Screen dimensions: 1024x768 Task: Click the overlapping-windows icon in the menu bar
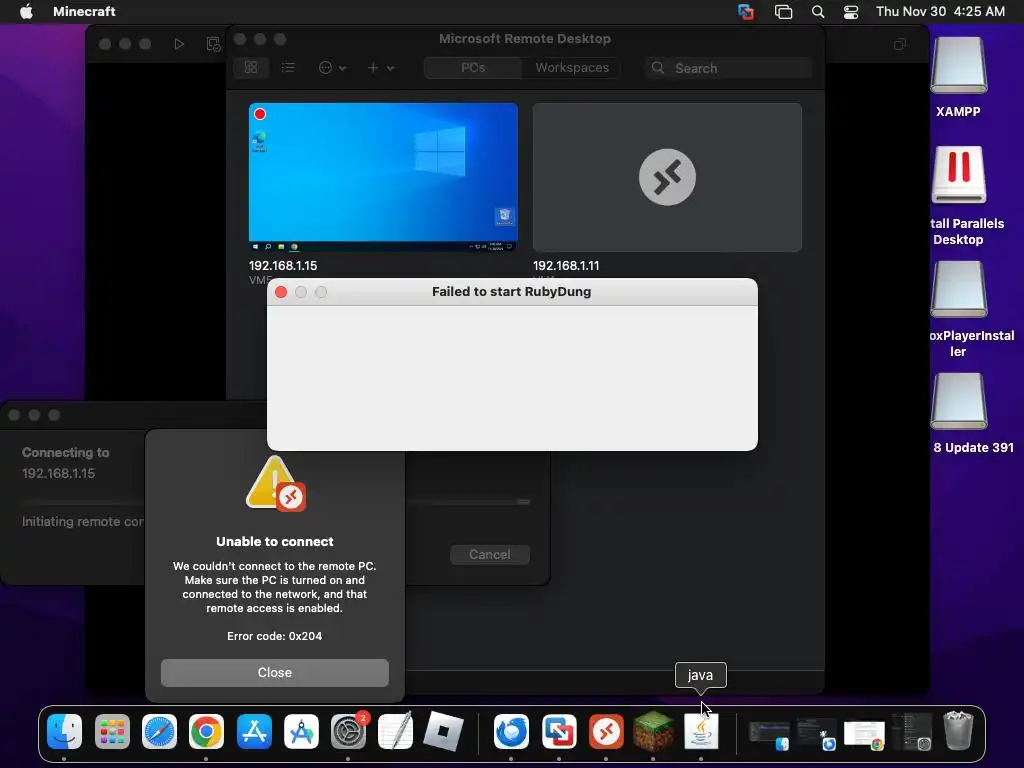click(783, 12)
